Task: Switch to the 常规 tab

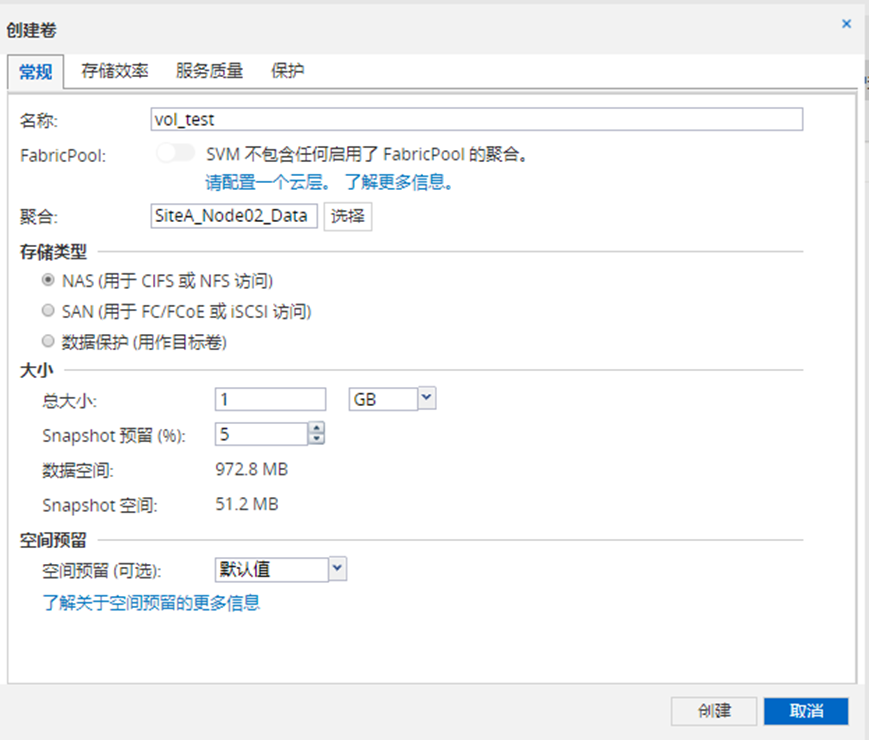Action: point(35,71)
